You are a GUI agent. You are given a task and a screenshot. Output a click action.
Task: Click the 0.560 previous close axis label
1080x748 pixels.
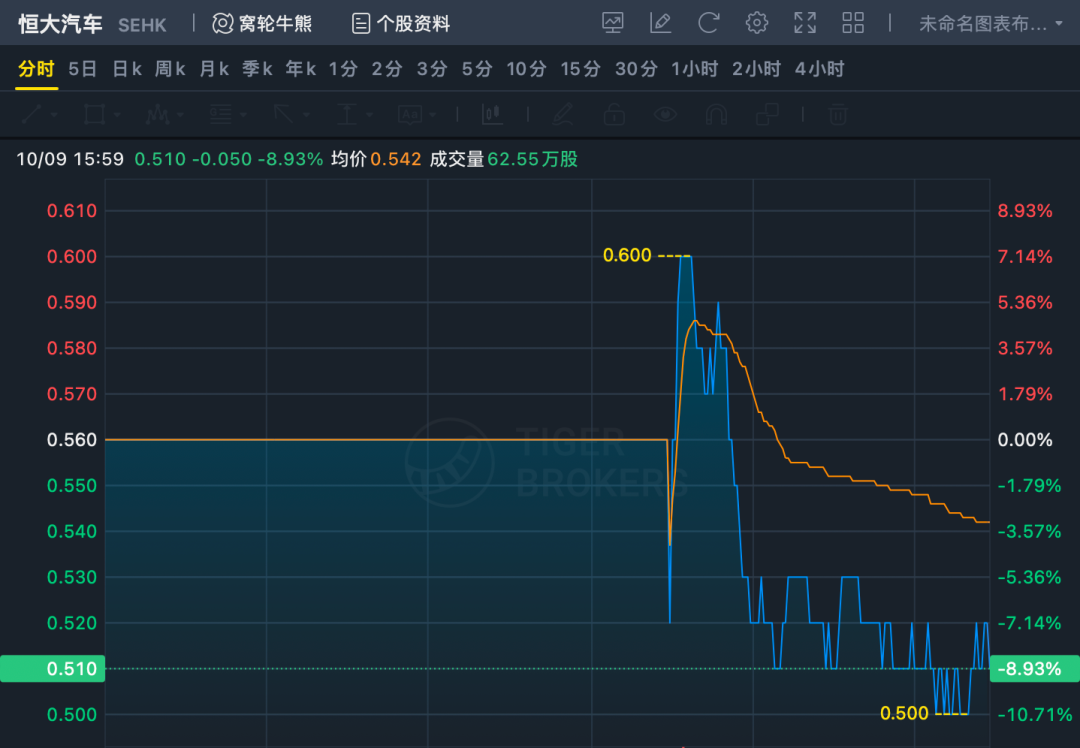pos(72,439)
